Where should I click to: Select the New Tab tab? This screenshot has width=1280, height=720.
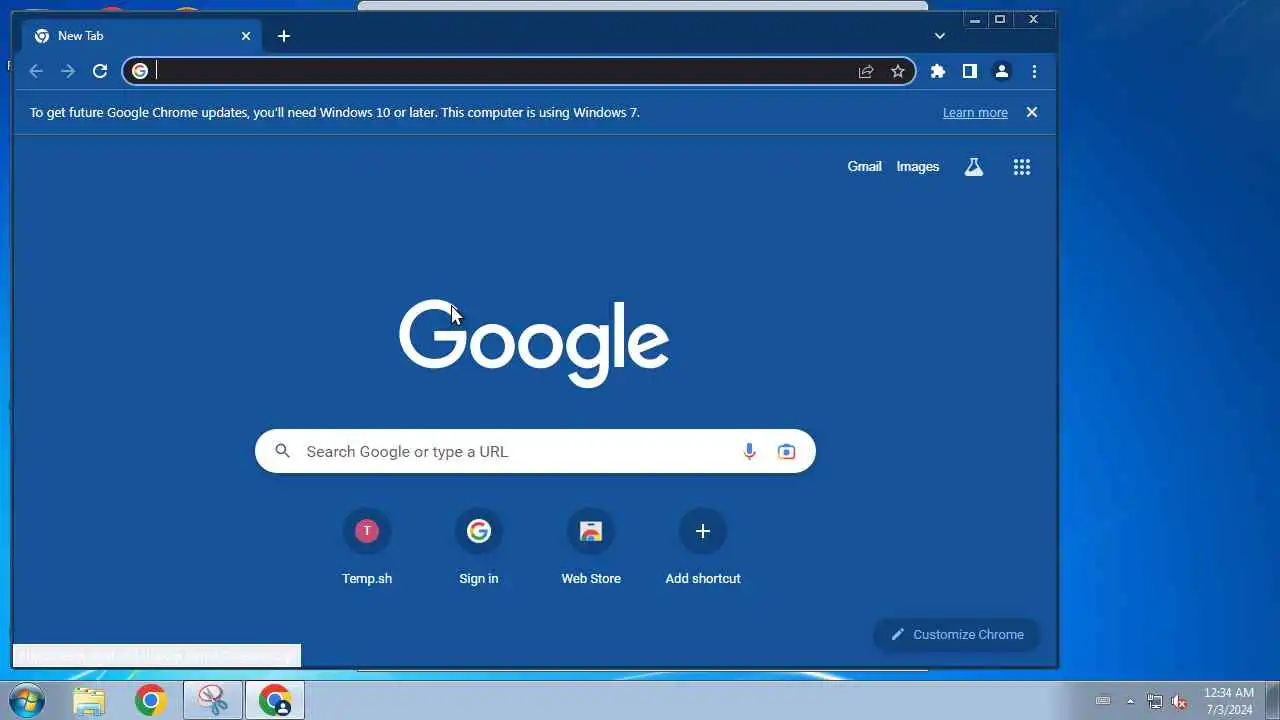[143, 36]
